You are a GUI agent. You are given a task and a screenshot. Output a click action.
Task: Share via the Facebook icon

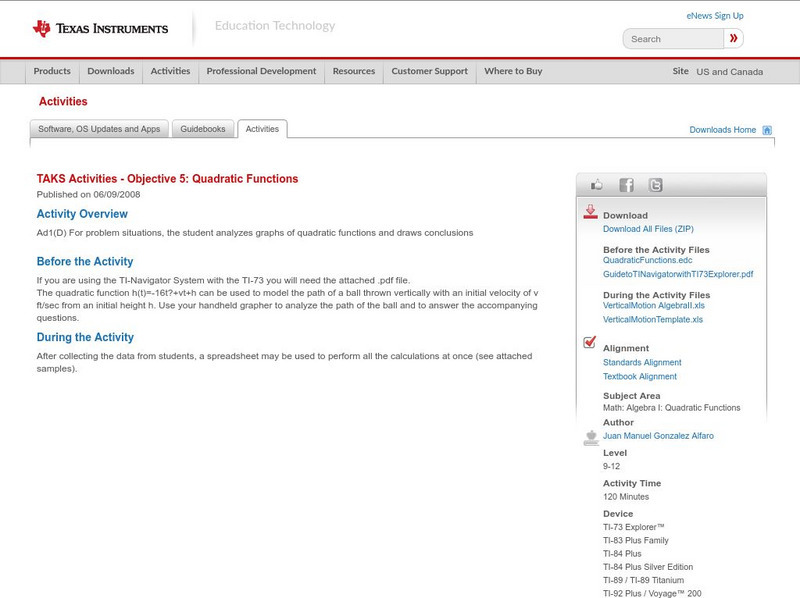(x=626, y=185)
